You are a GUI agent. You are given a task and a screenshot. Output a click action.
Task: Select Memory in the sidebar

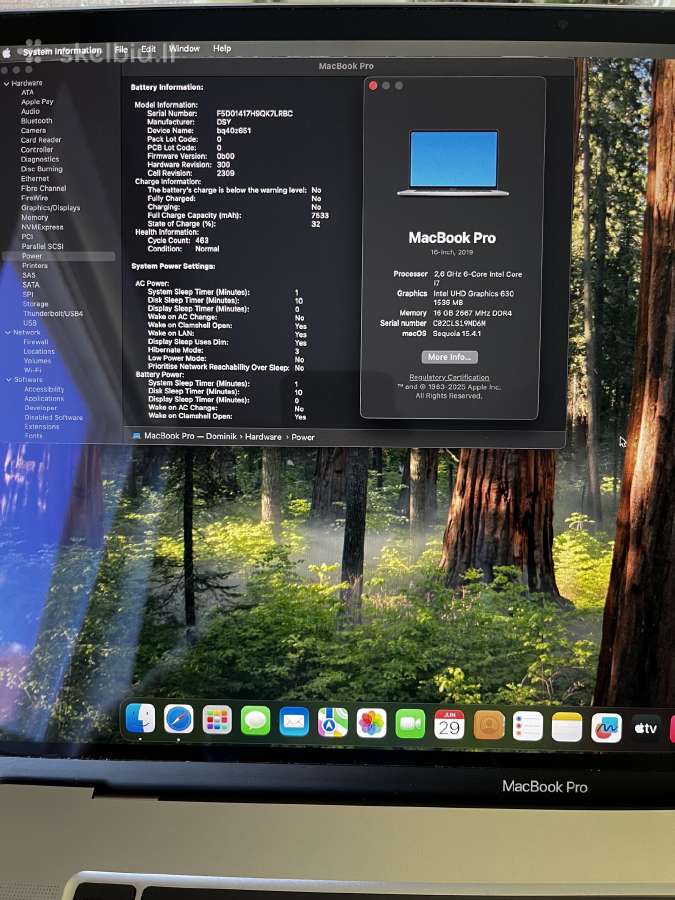pos(34,218)
